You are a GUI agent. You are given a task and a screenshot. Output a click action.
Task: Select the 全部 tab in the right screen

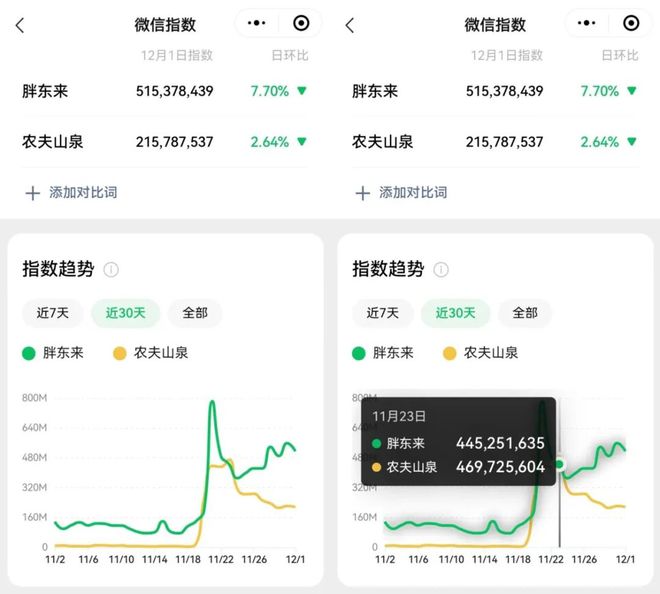(x=525, y=313)
